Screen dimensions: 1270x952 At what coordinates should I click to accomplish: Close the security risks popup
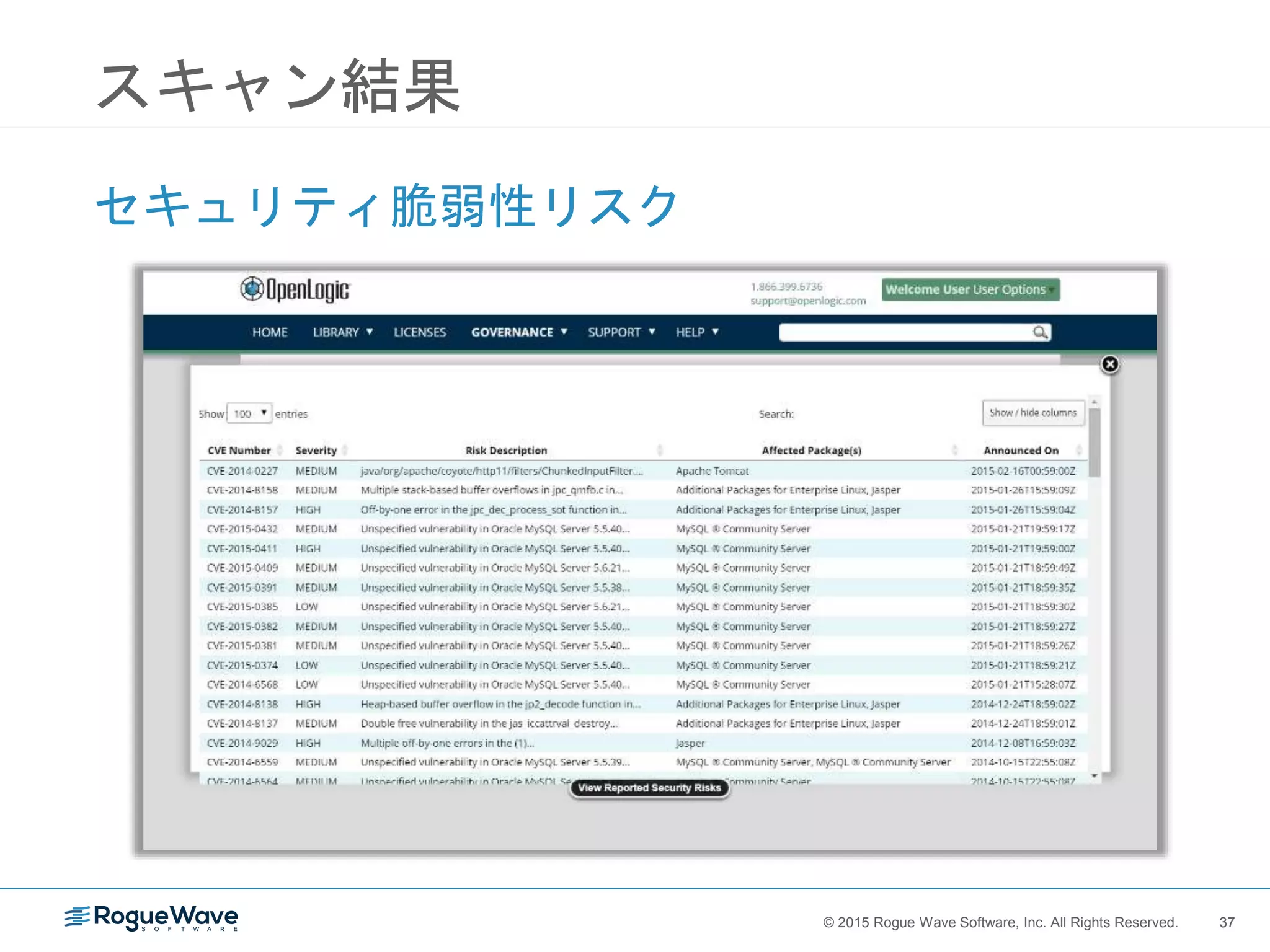click(x=1110, y=364)
